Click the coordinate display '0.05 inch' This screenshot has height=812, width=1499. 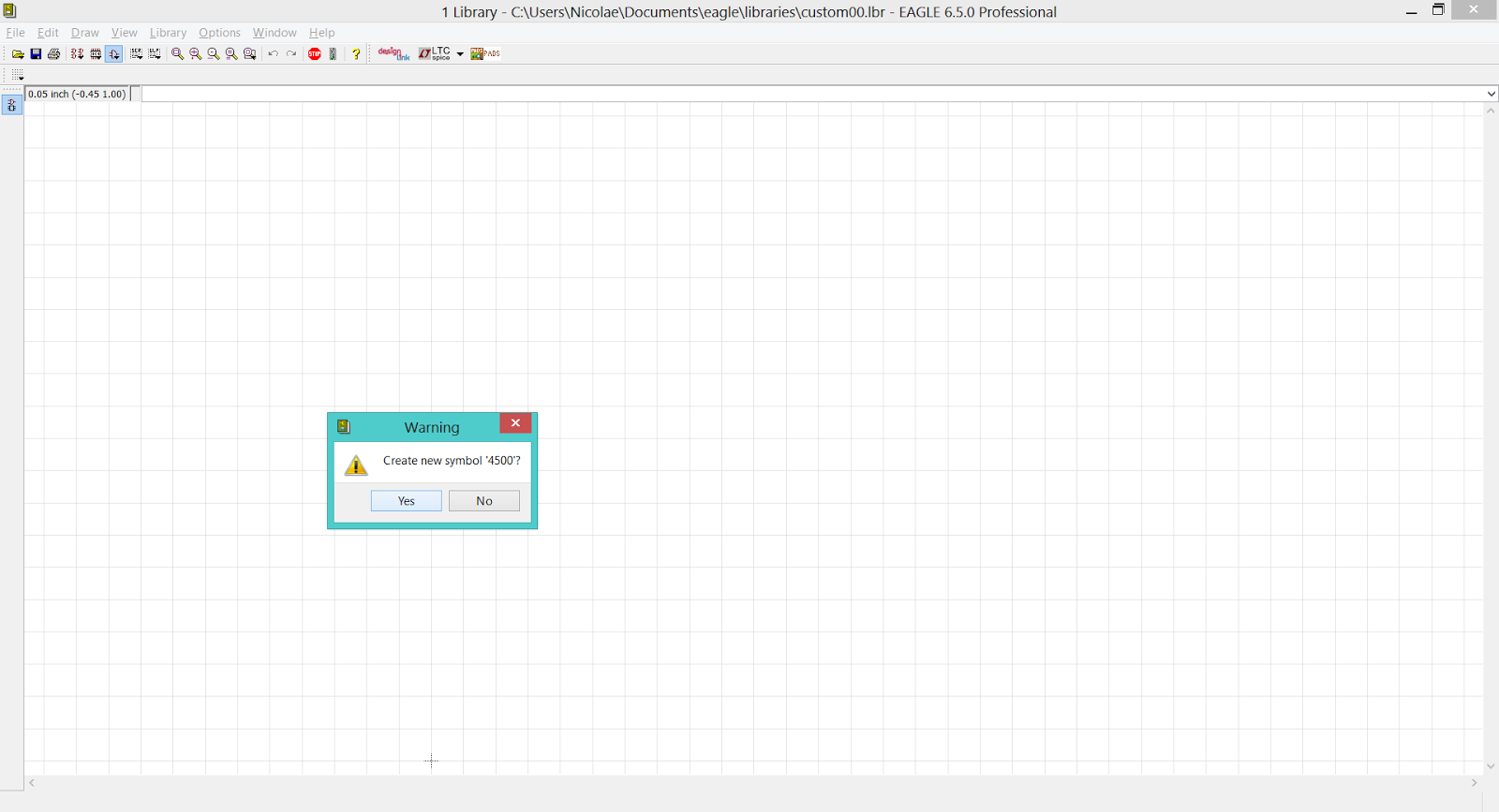77,94
